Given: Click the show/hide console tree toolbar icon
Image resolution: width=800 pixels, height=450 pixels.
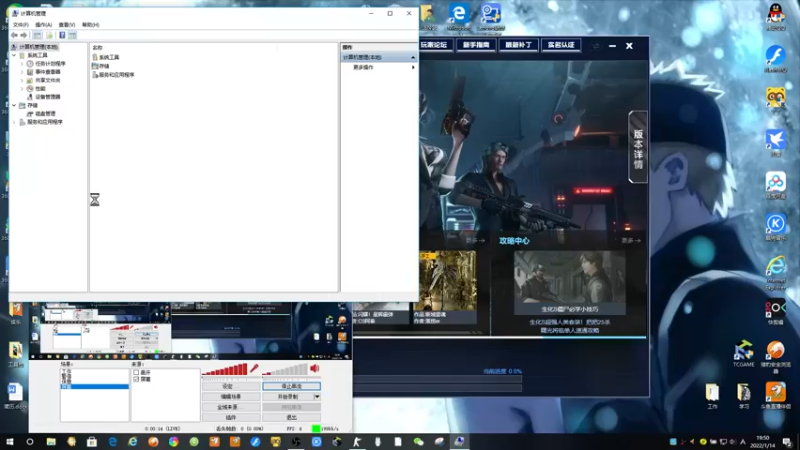Looking at the screenshot, I should coord(37,35).
